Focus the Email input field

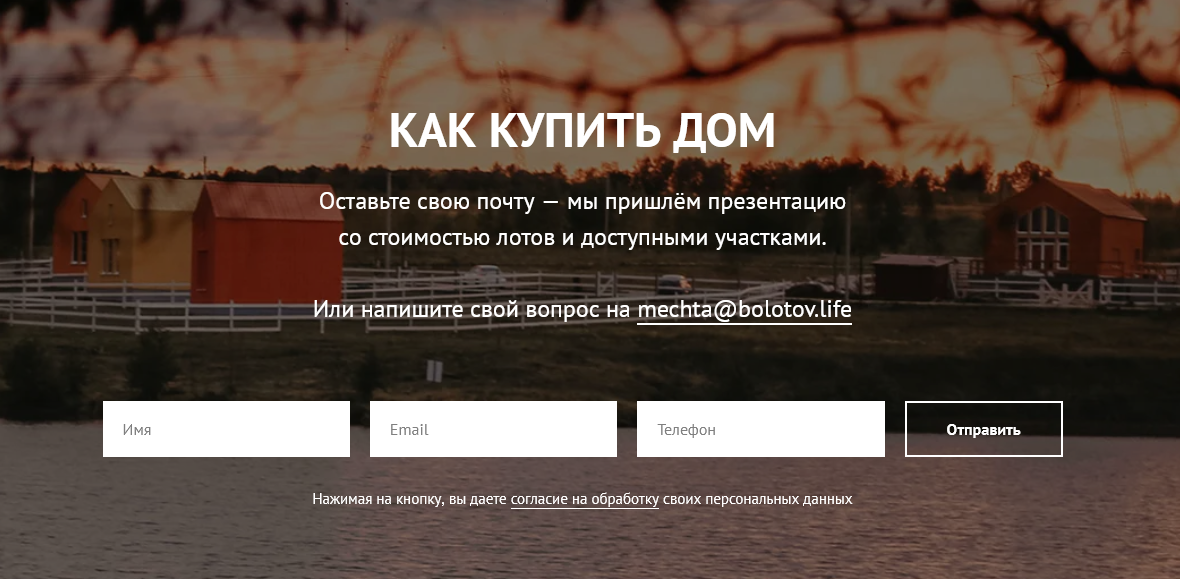[x=493, y=429]
